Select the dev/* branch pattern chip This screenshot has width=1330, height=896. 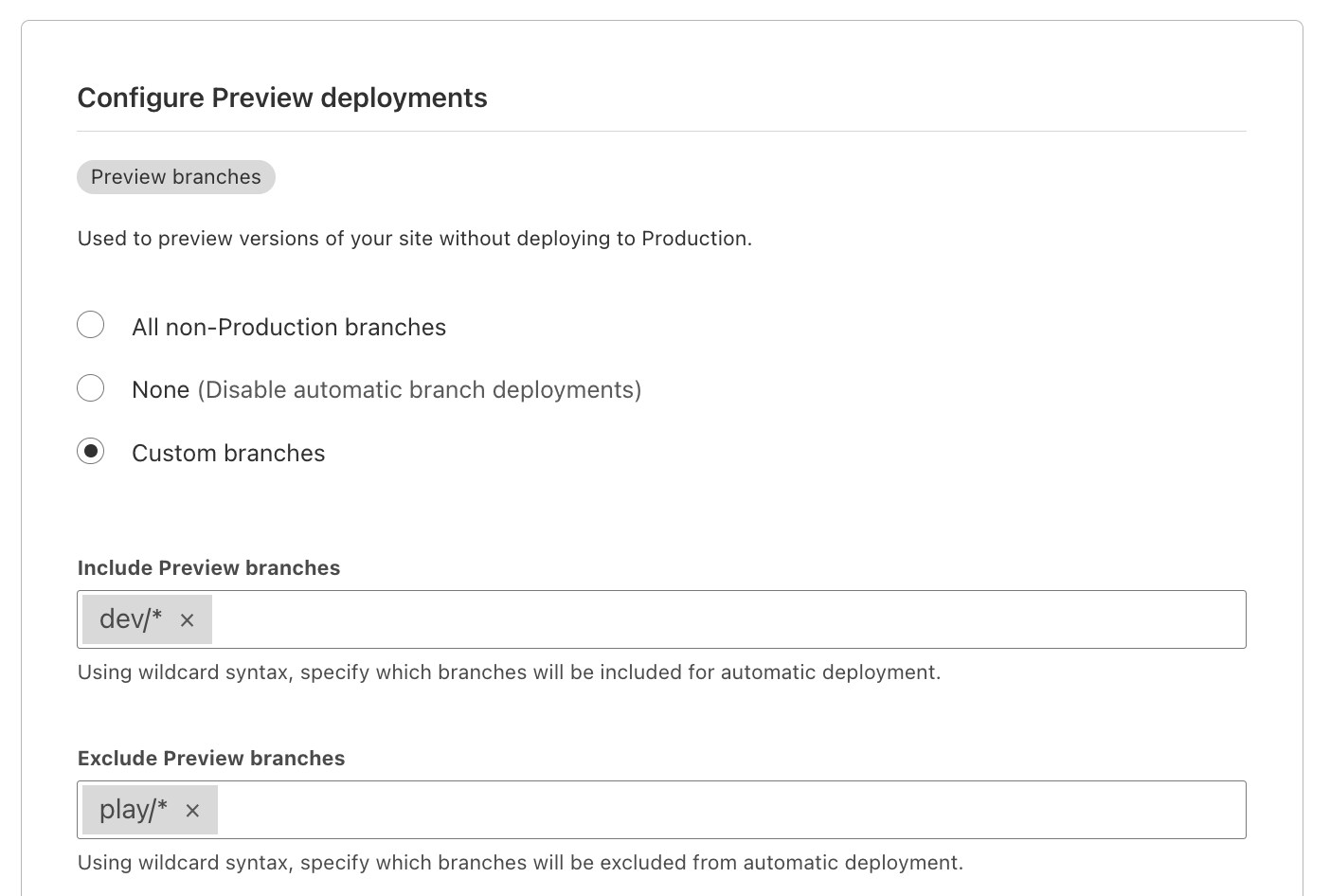(x=133, y=618)
